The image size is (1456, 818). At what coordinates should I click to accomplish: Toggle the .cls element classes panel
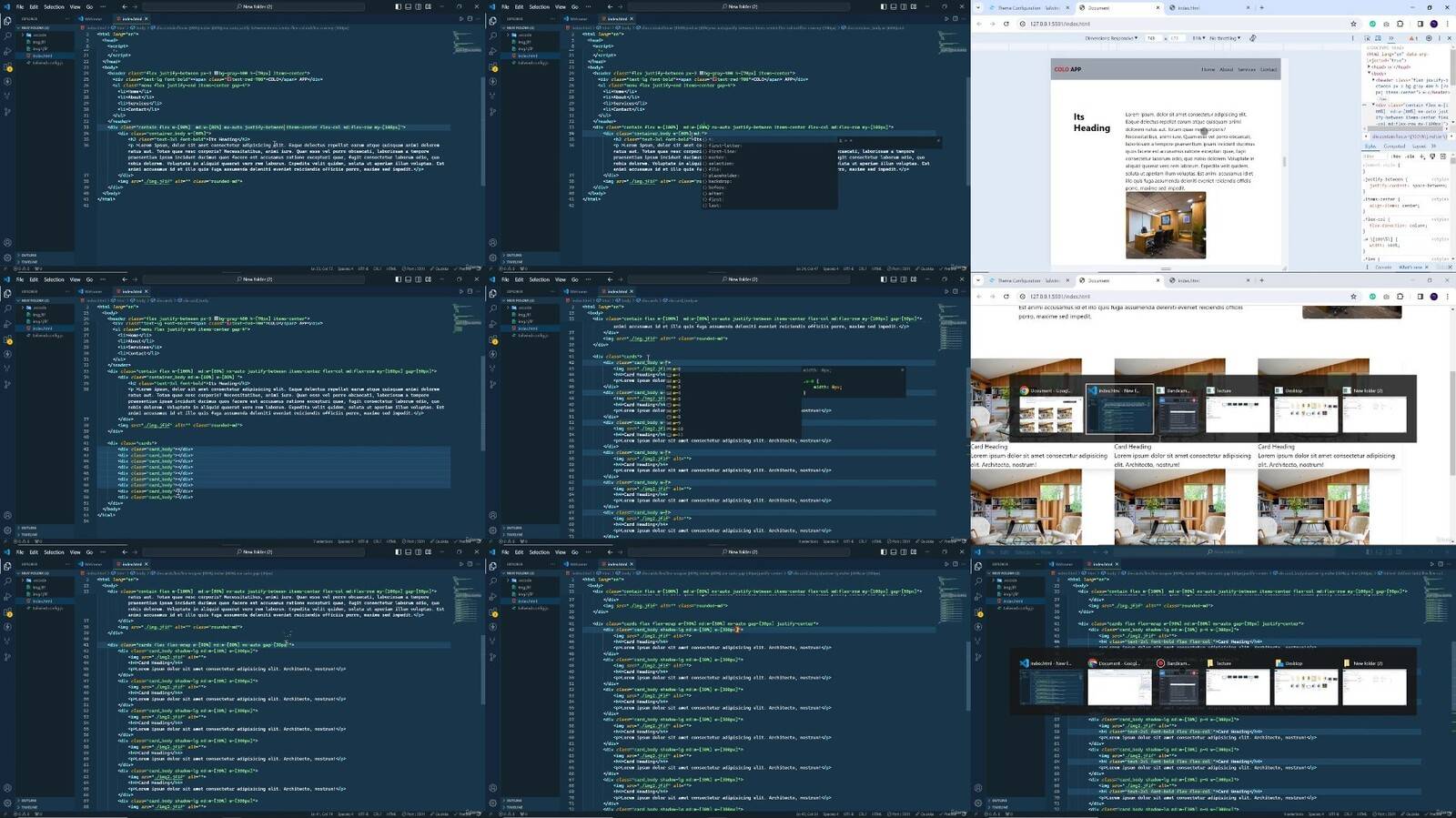(1410, 157)
